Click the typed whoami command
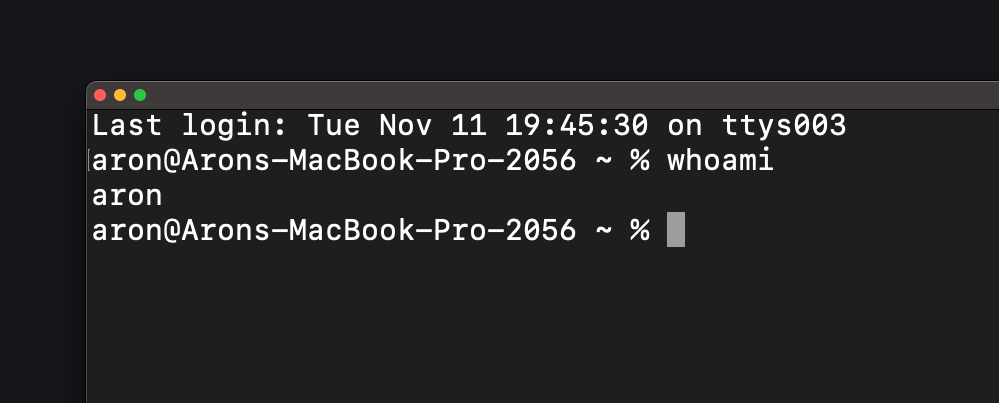The height and width of the screenshot is (403, 999). (x=720, y=161)
